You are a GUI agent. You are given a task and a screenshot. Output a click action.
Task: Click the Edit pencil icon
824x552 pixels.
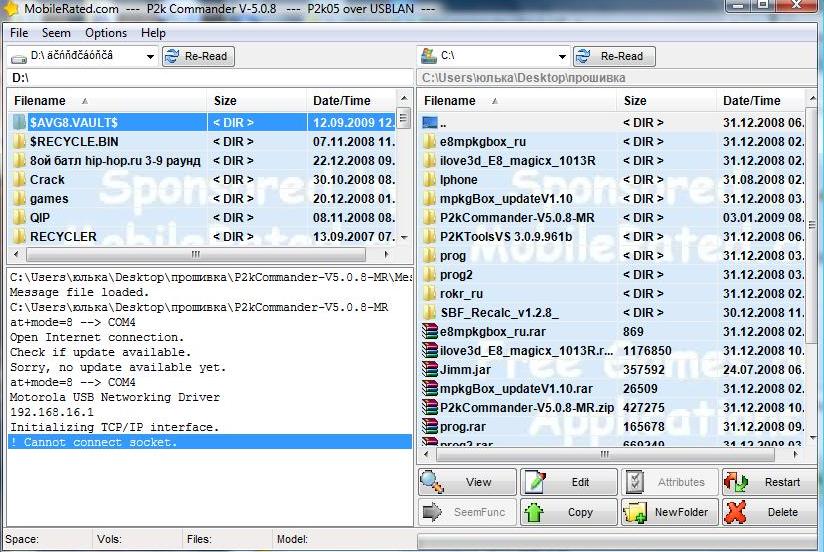pyautogui.click(x=535, y=482)
